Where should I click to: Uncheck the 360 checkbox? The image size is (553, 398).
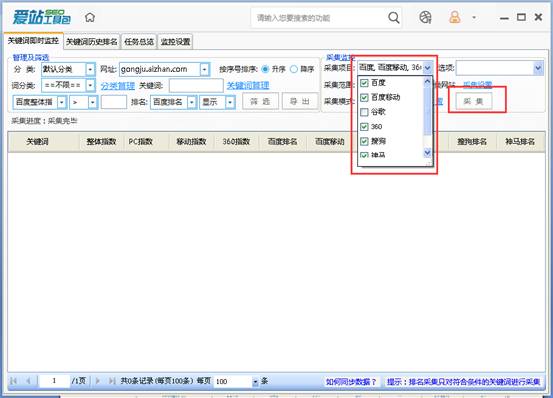click(364, 127)
